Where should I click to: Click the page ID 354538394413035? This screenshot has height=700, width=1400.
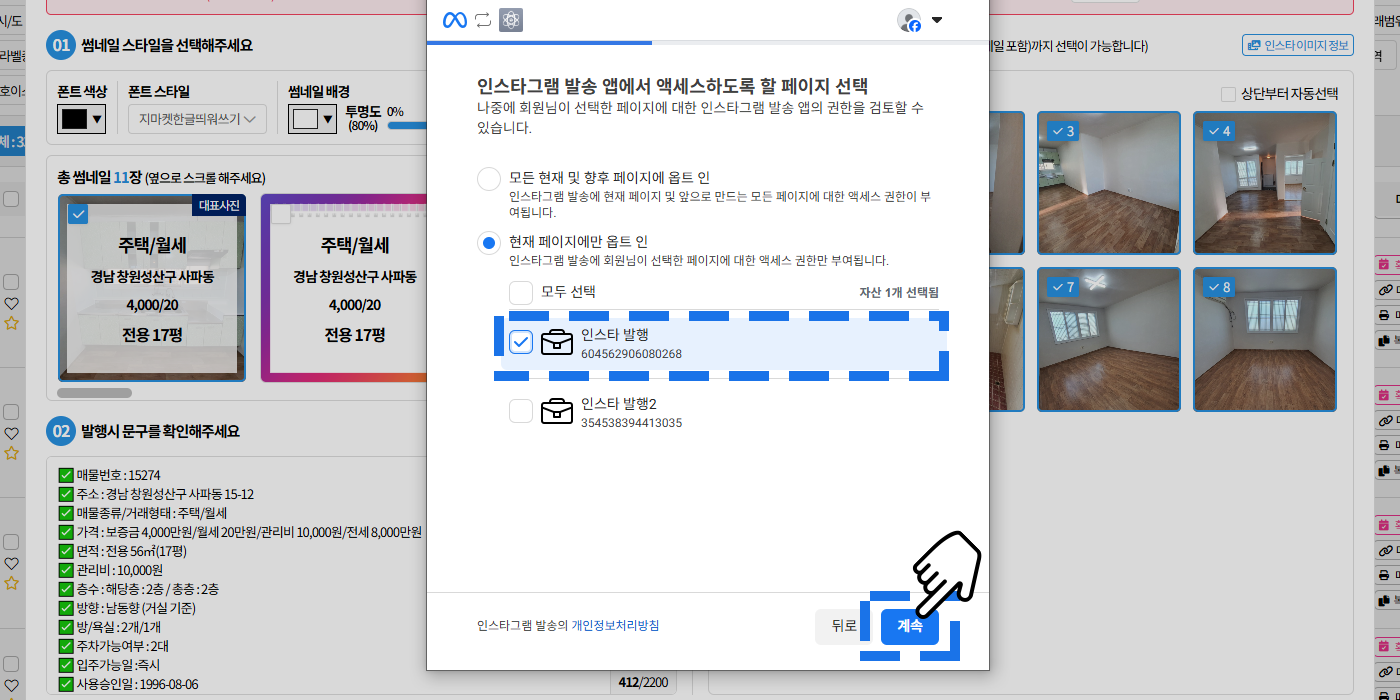click(631, 423)
